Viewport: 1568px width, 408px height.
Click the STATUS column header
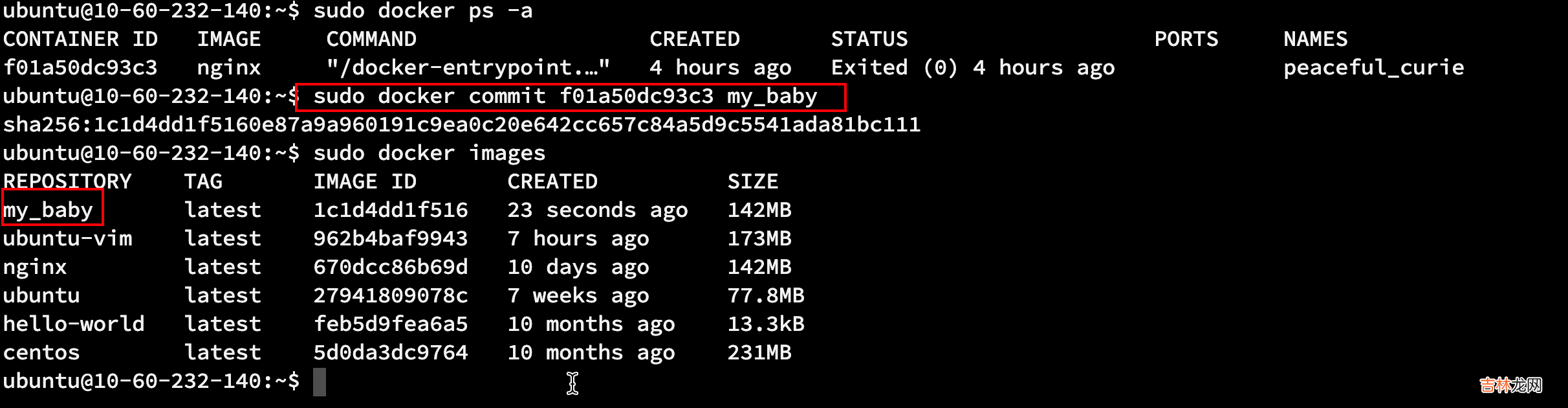[869, 40]
